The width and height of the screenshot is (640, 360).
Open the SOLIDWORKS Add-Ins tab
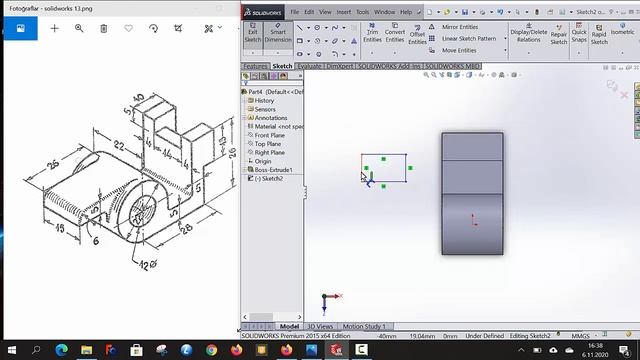pyautogui.click(x=390, y=66)
